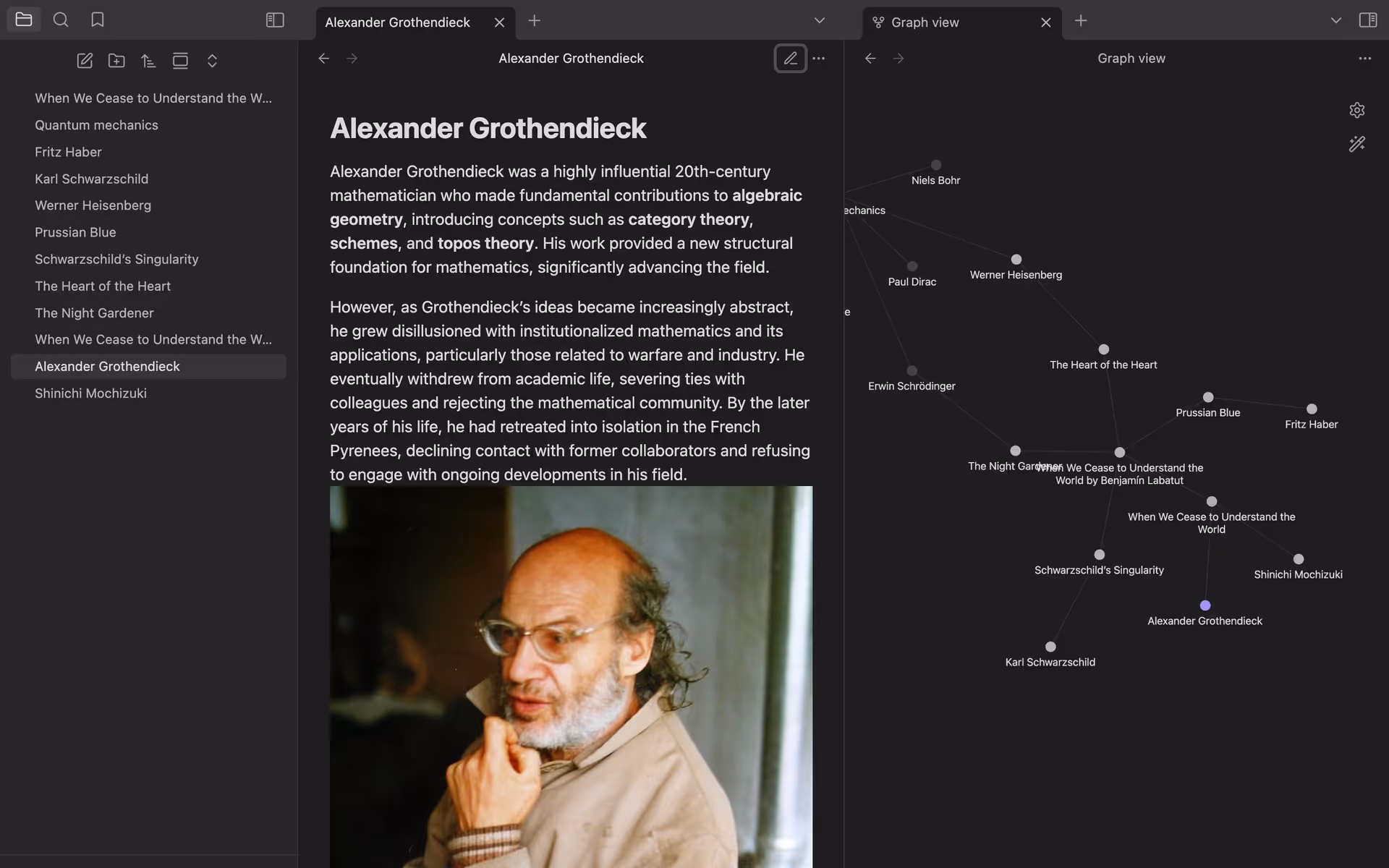Click the new note icon

pos(85,61)
